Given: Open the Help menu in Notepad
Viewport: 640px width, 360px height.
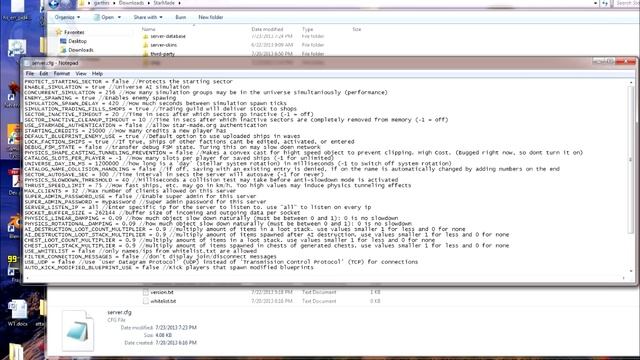Looking at the screenshot, I should tap(97, 73).
